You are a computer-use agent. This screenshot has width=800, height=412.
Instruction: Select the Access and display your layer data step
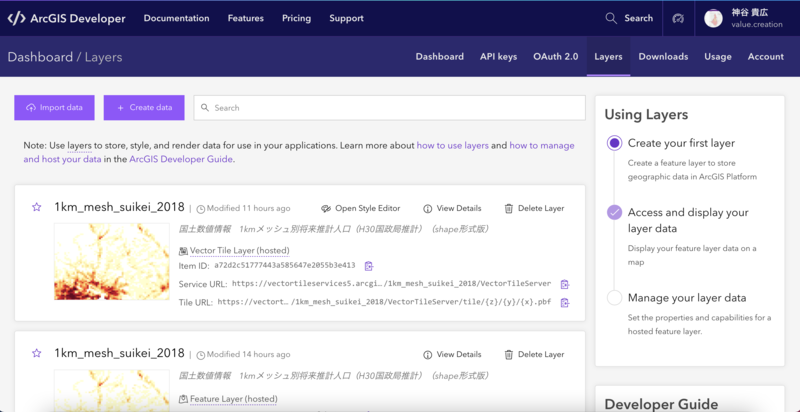coord(614,212)
